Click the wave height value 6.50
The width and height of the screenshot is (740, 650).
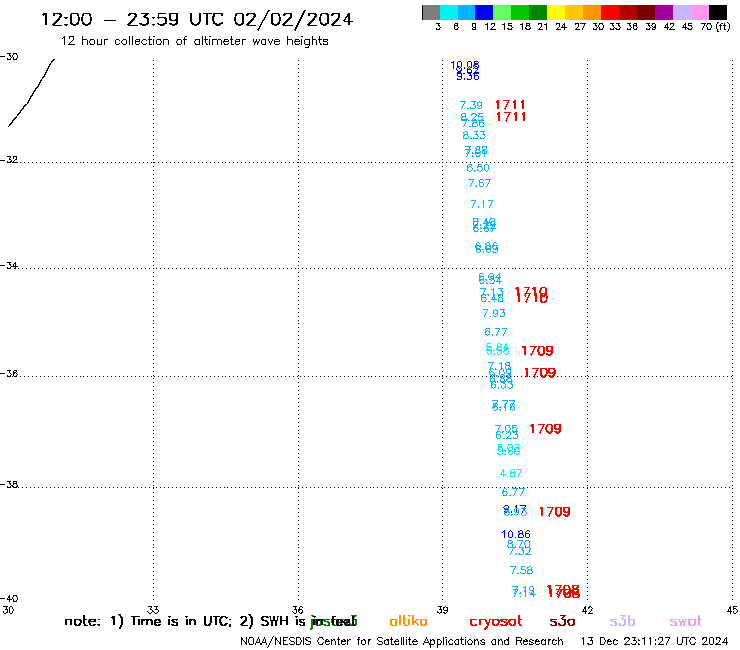(x=478, y=168)
